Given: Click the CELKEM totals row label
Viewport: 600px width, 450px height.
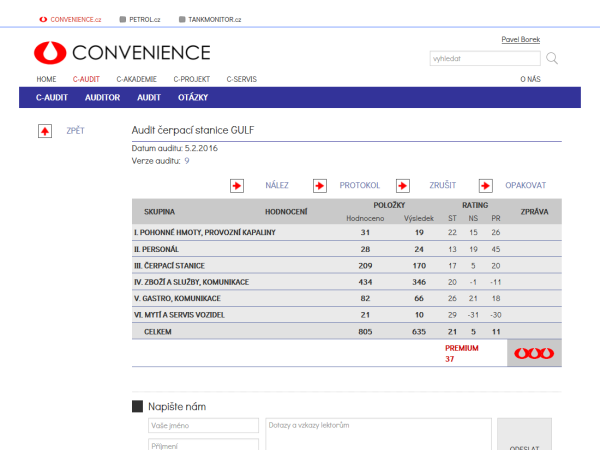Looking at the screenshot, I should [158, 332].
